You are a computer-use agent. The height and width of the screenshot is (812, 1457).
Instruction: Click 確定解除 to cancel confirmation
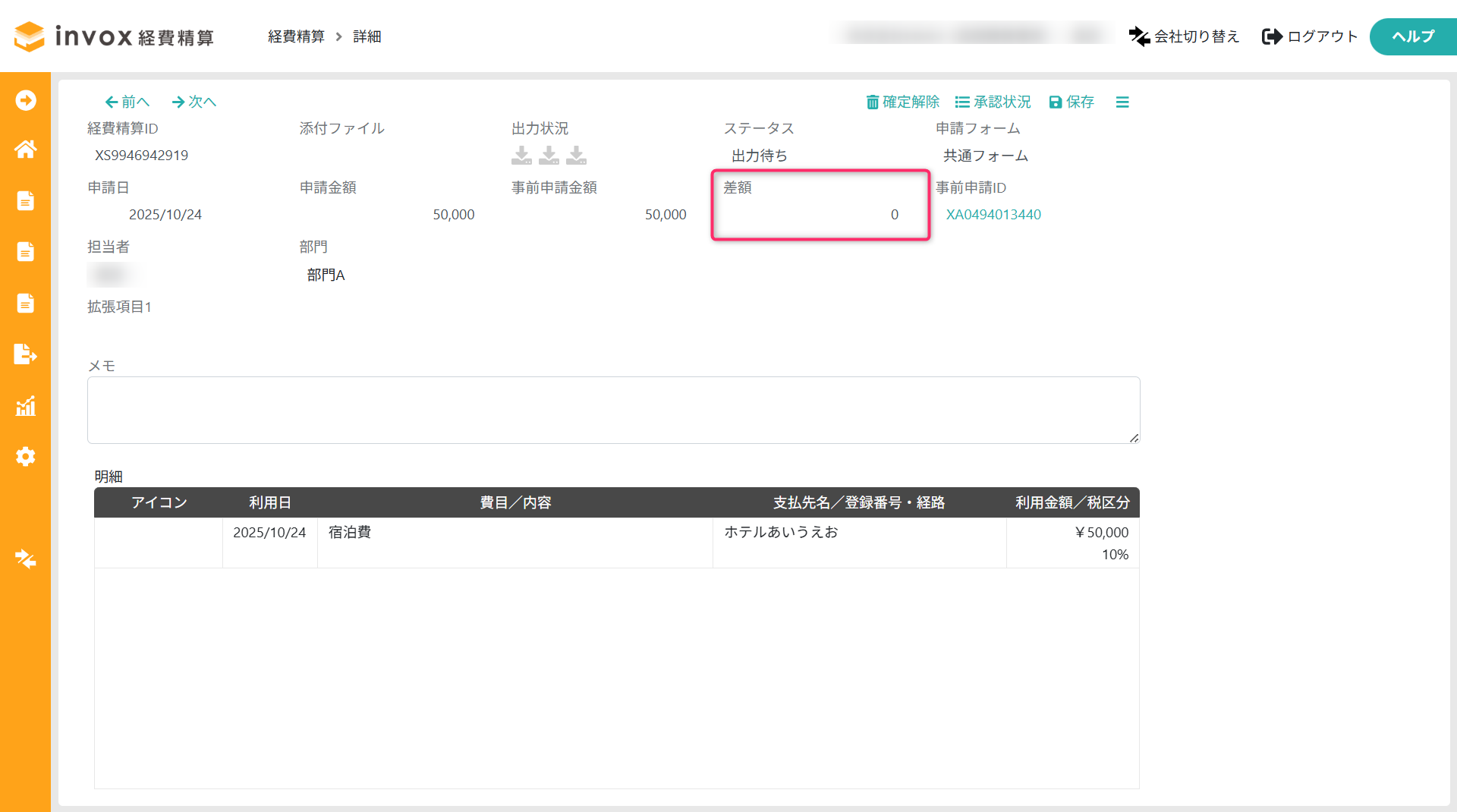tap(902, 102)
